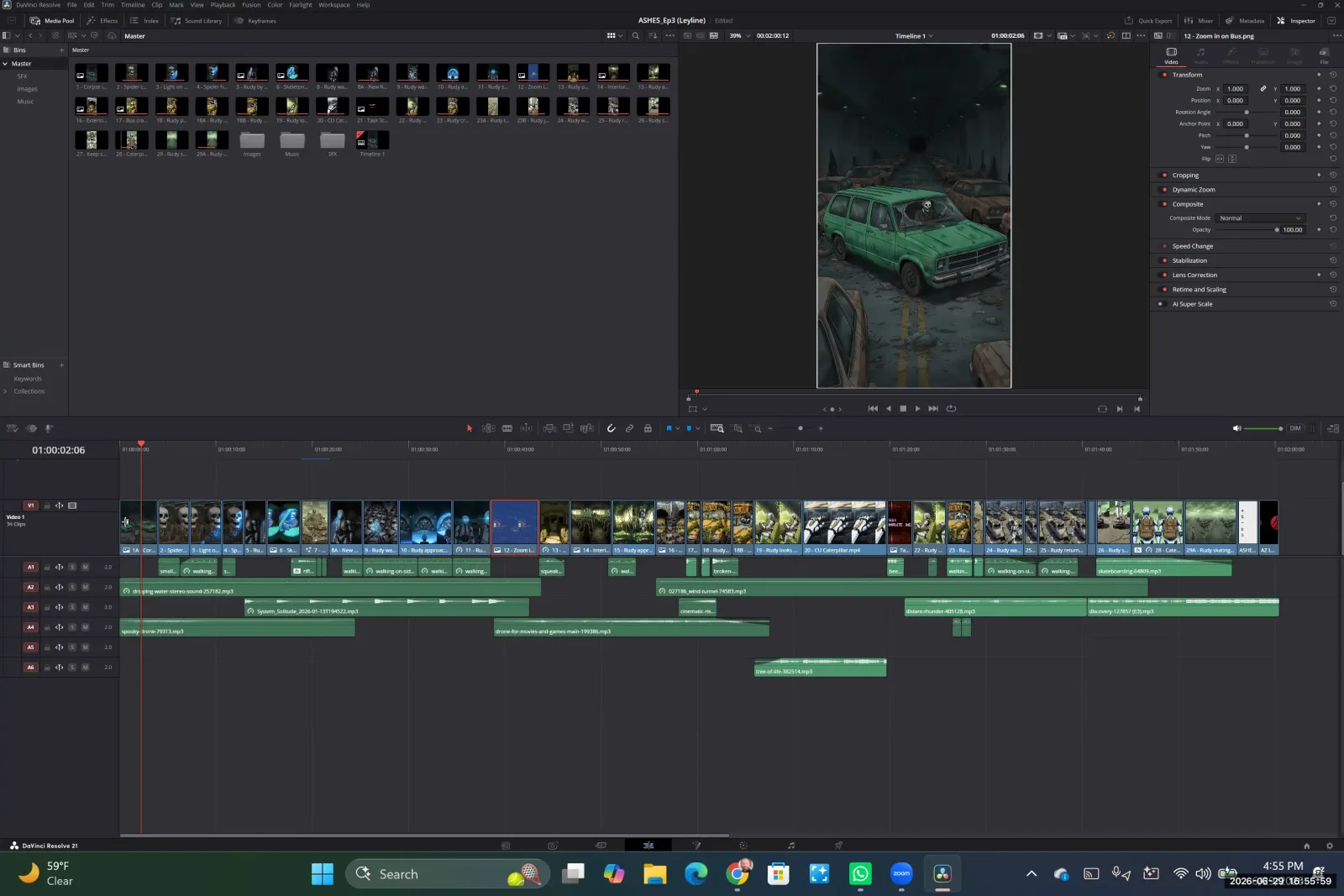Click the Zoom X value field

[1235, 88]
